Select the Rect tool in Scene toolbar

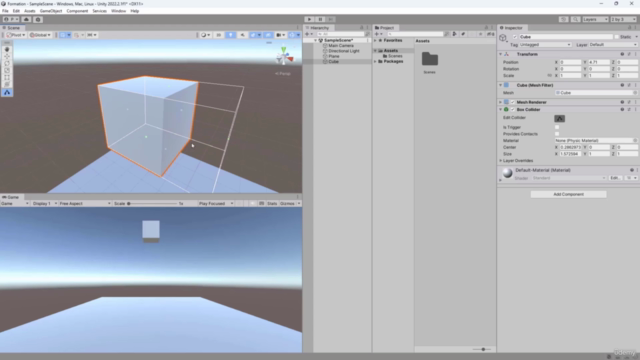coord(7,77)
